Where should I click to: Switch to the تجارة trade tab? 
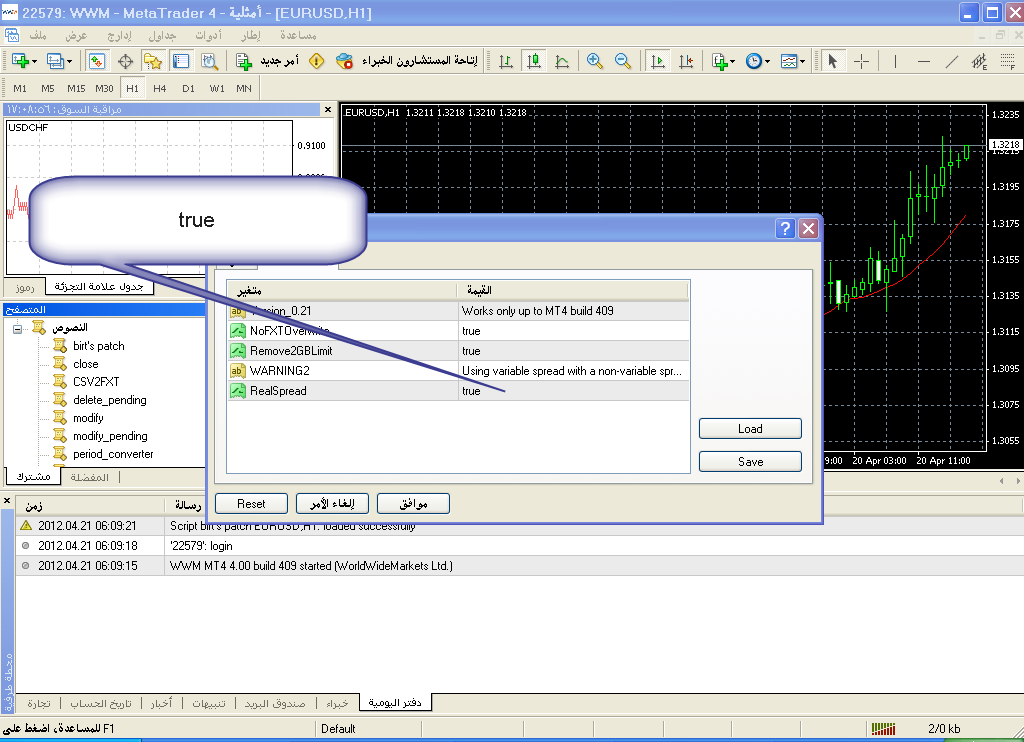click(x=39, y=703)
